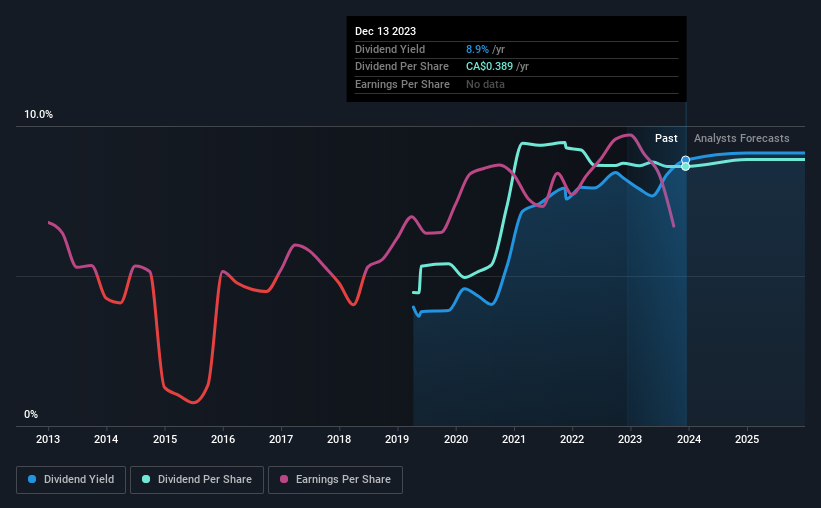Click the teal data point marker at Dec 2023
Screen dimensions: 821x508
click(x=685, y=167)
